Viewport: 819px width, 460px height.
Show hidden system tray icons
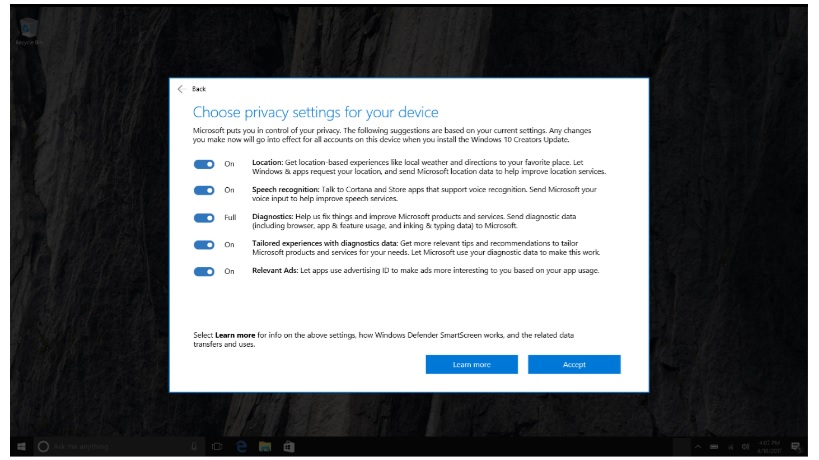(698, 447)
